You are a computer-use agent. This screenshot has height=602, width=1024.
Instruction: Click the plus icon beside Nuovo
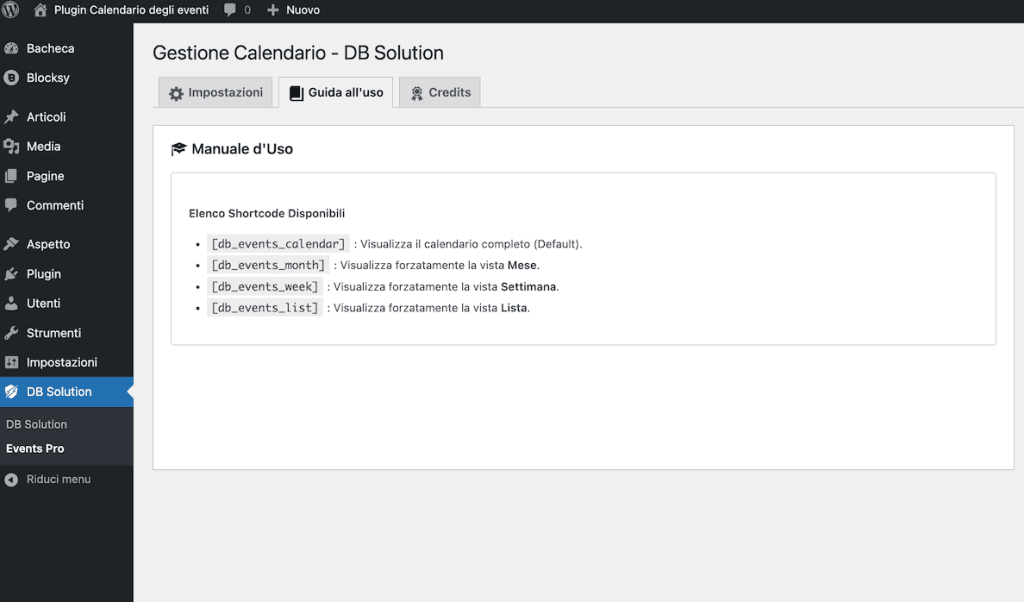click(x=273, y=10)
